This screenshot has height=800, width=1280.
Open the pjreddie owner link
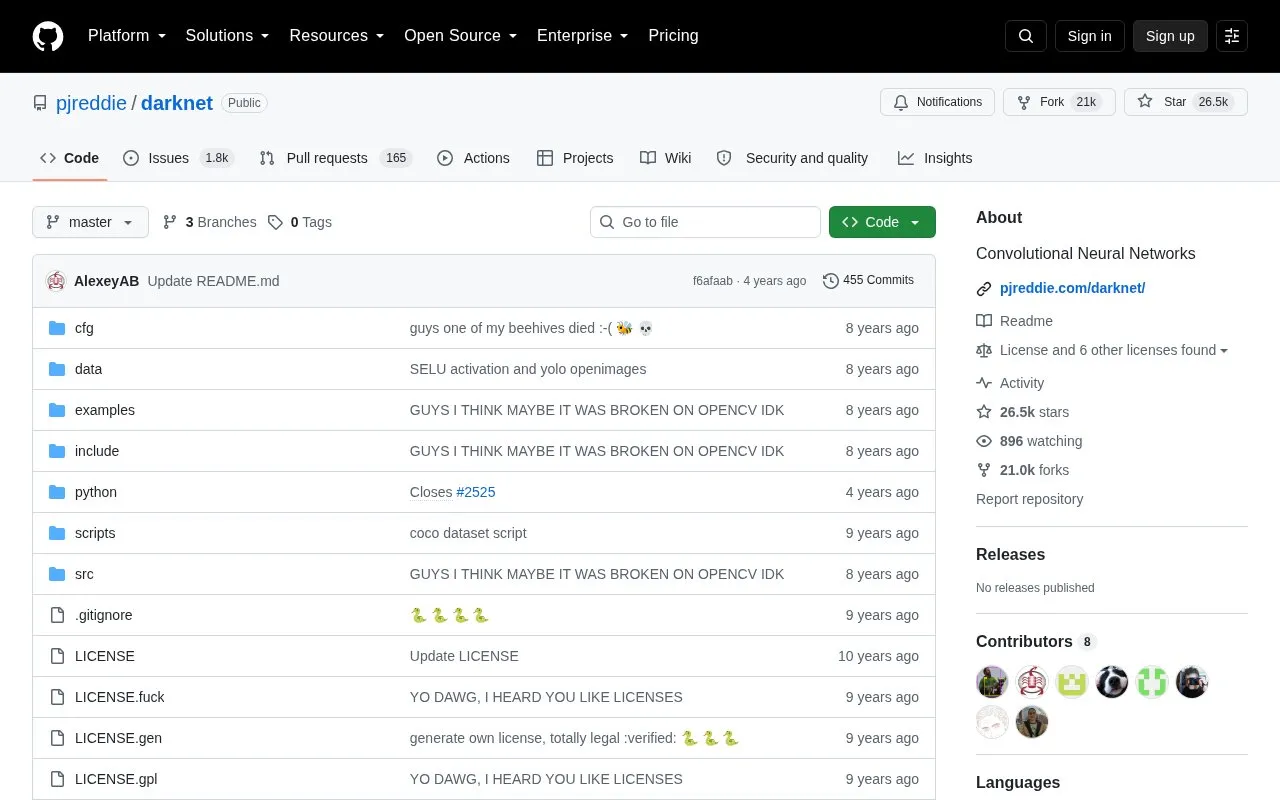pos(91,103)
